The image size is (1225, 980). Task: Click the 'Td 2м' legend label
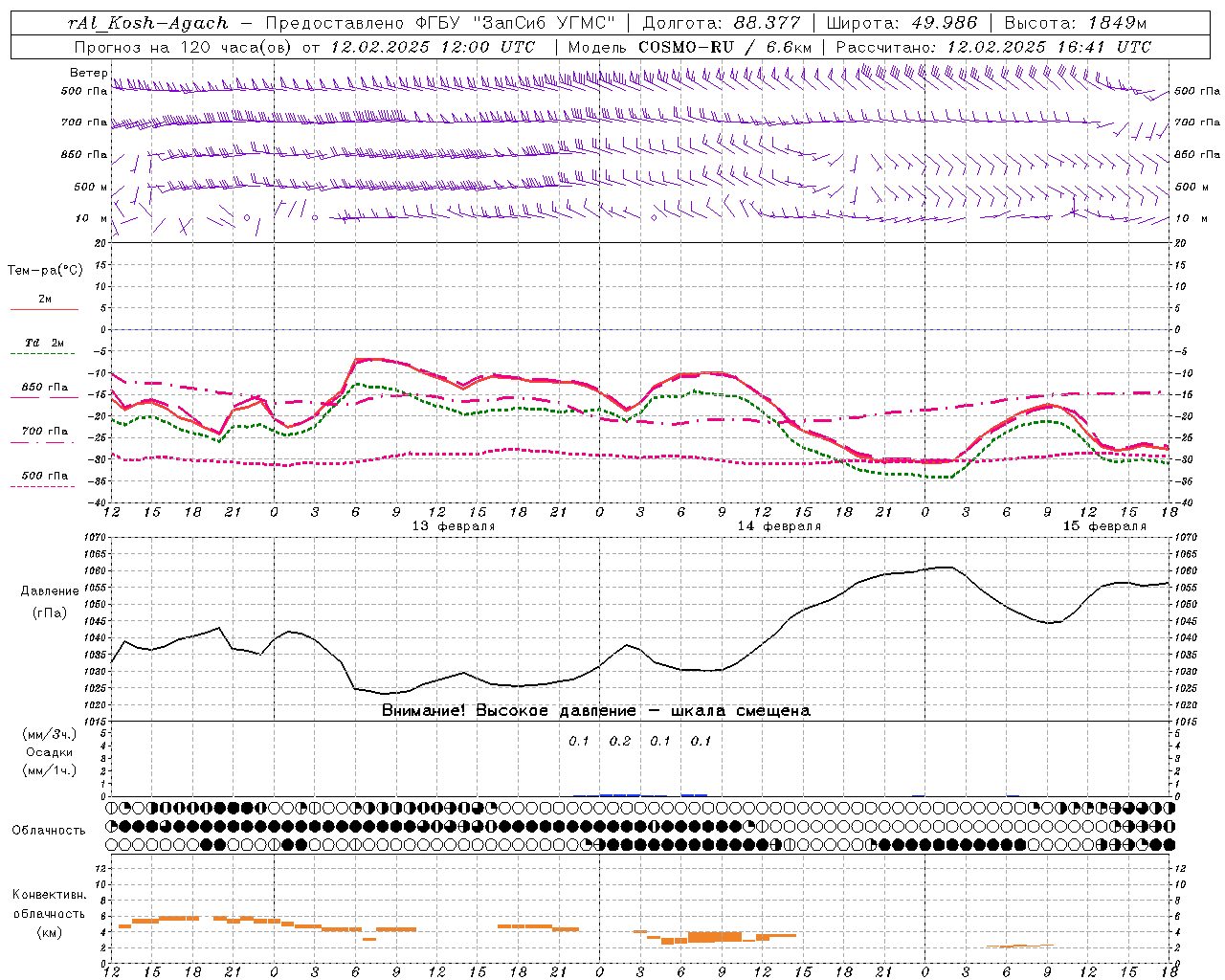click(44, 343)
